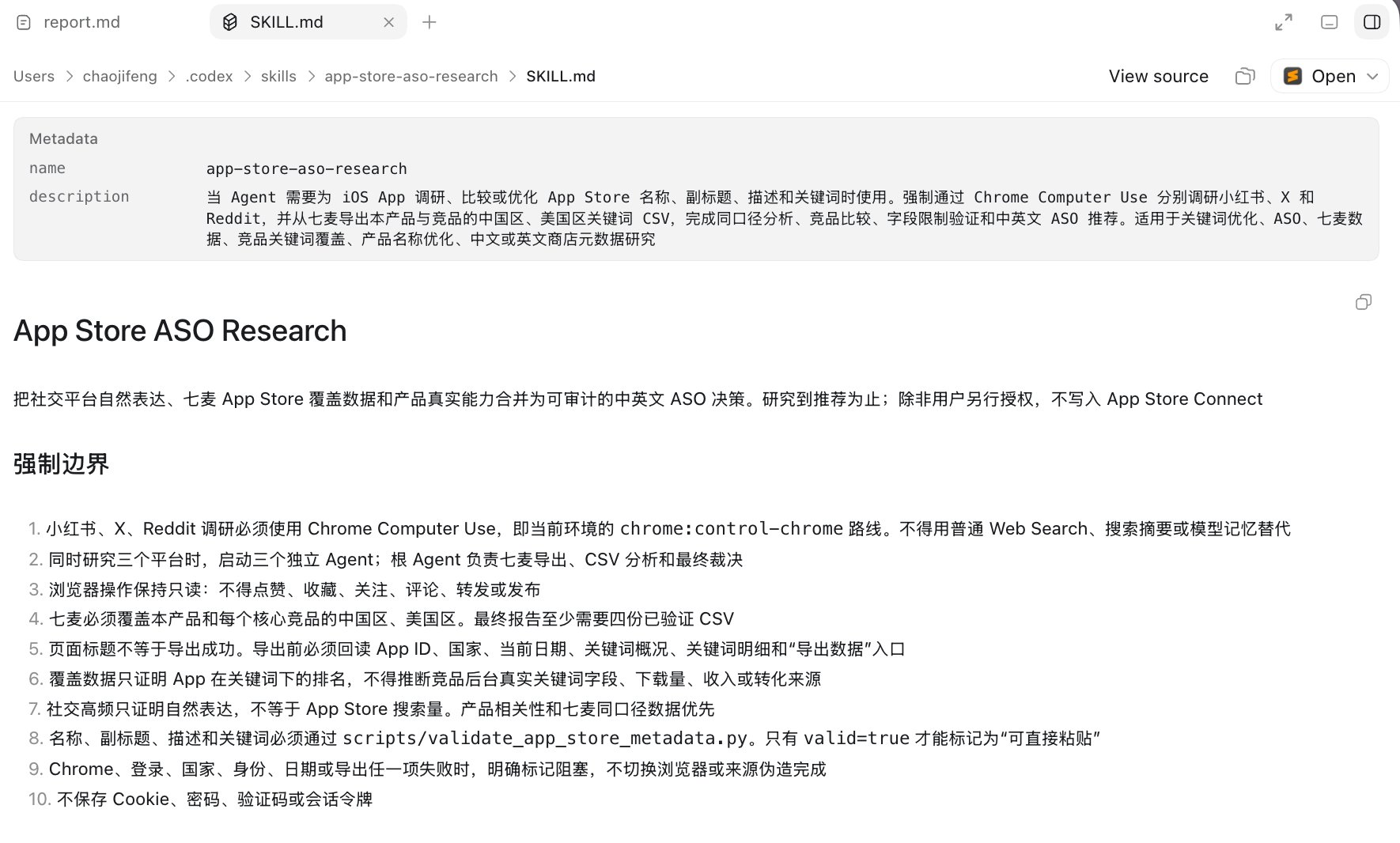The image size is (1400, 843).
Task: Toggle the right sidebar panel icon
Action: pyautogui.click(x=1372, y=22)
